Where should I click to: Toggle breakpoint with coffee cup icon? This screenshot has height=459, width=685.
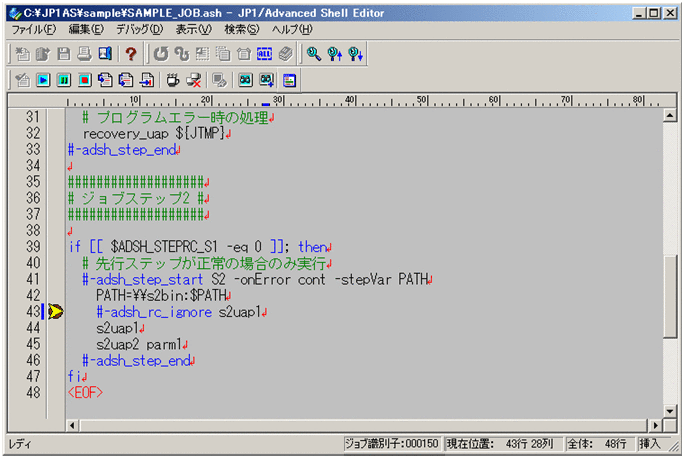[x=173, y=80]
